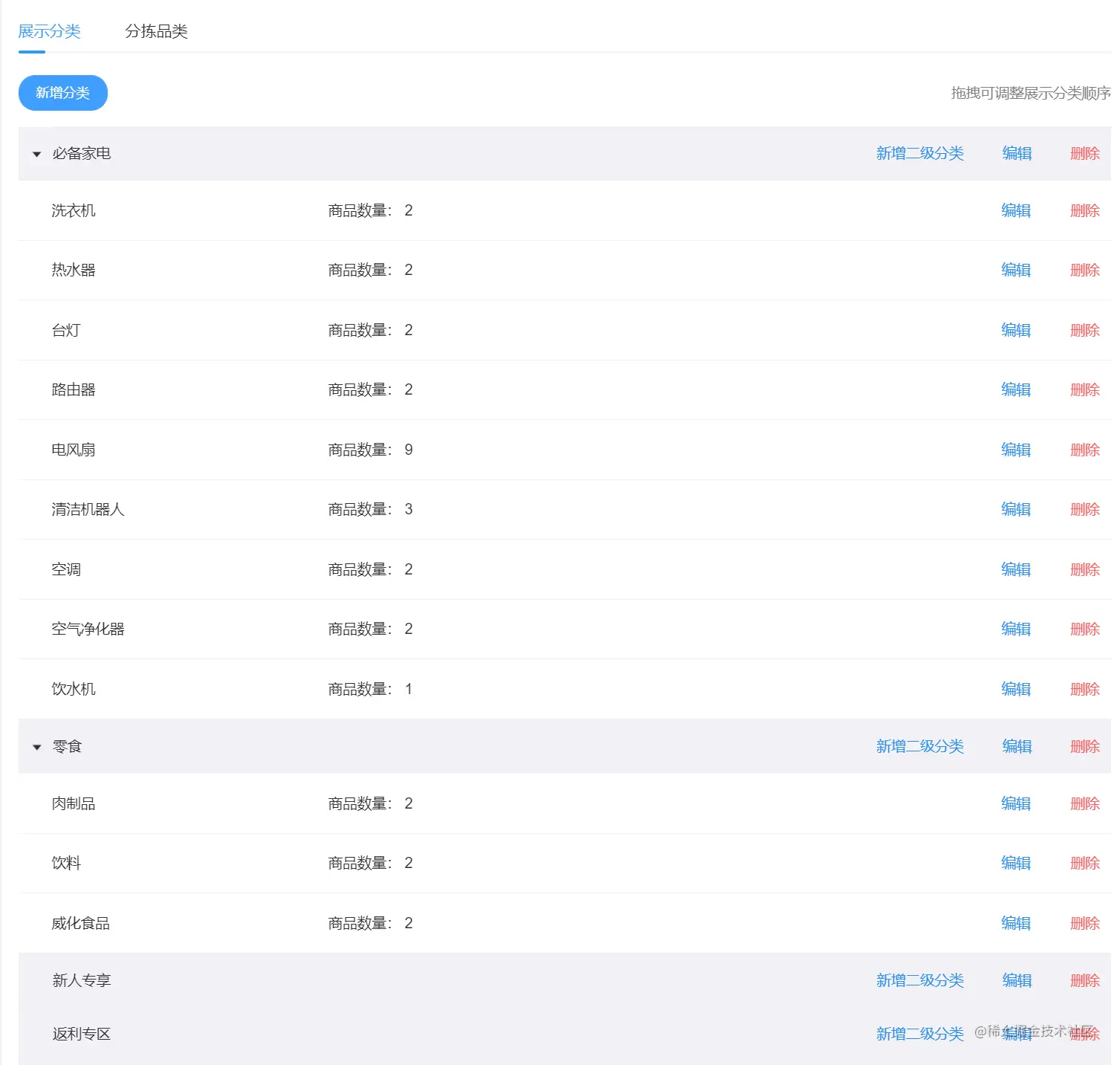Edit the 空气净化器 subcategory

1016,629
